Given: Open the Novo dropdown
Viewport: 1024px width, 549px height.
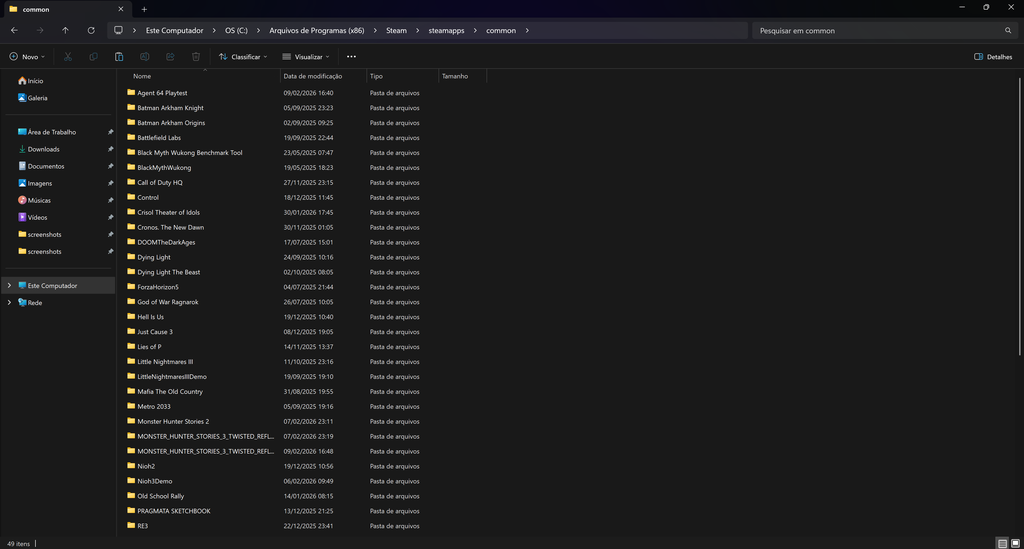Looking at the screenshot, I should [x=27, y=57].
